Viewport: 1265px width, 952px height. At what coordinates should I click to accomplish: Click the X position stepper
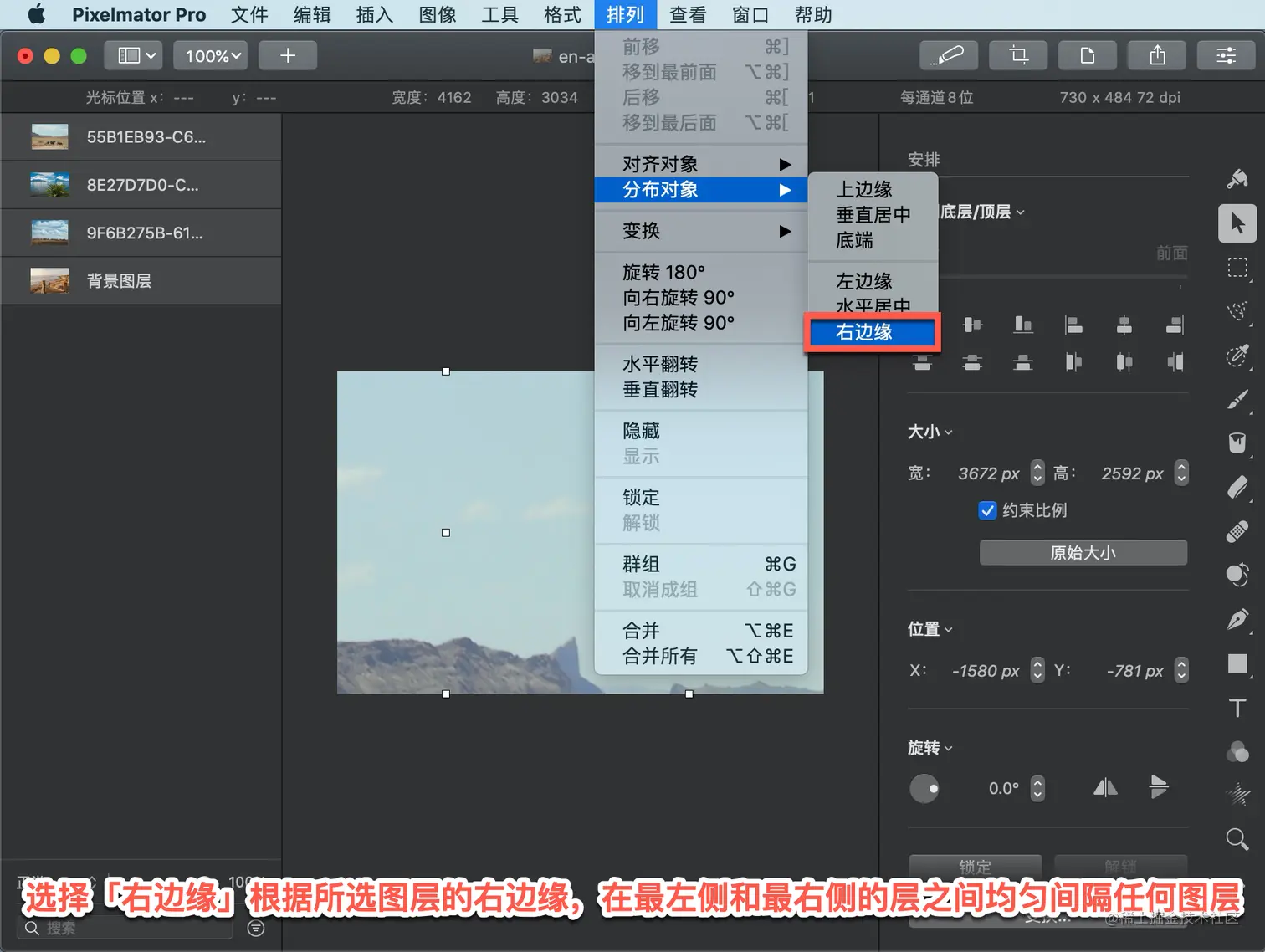click(1037, 670)
